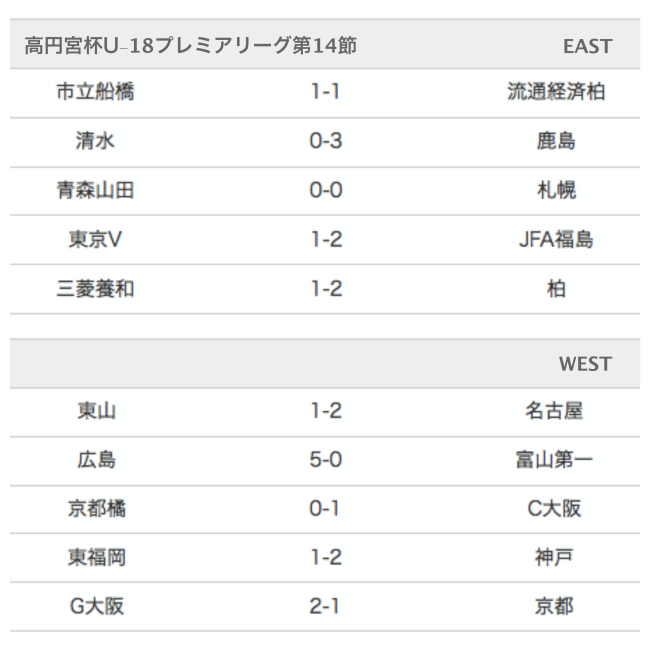Screen dimensions: 650x650
Task: Click the WEST section header label
Action: pos(585,364)
